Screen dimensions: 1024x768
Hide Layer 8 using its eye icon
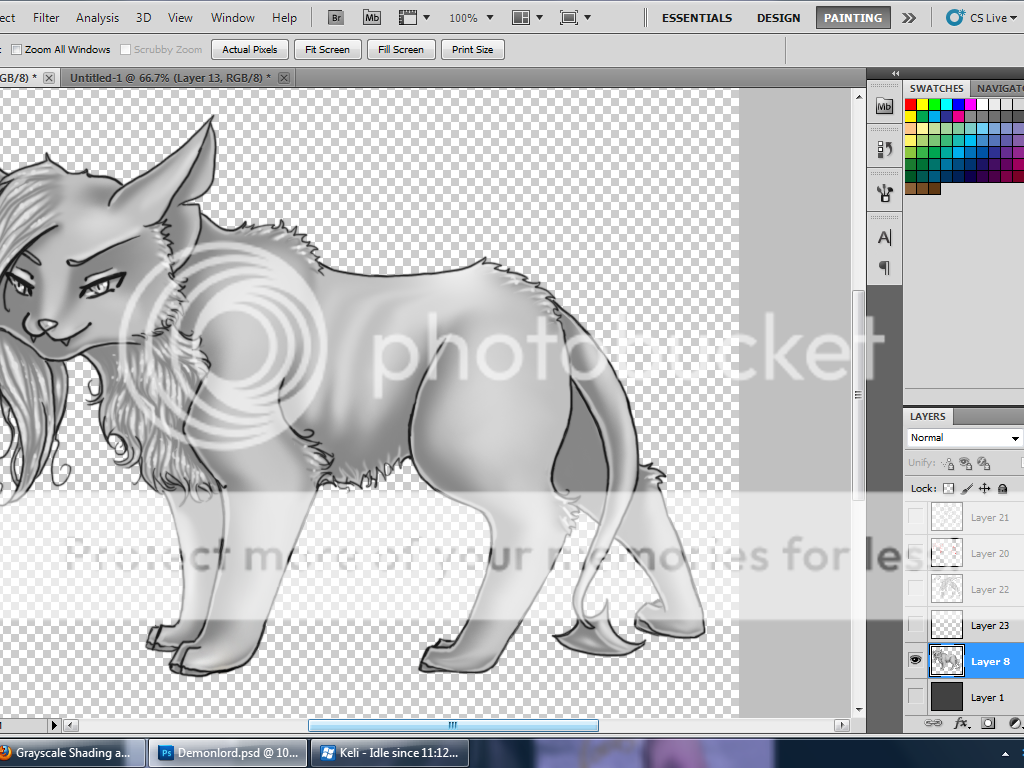click(915, 661)
